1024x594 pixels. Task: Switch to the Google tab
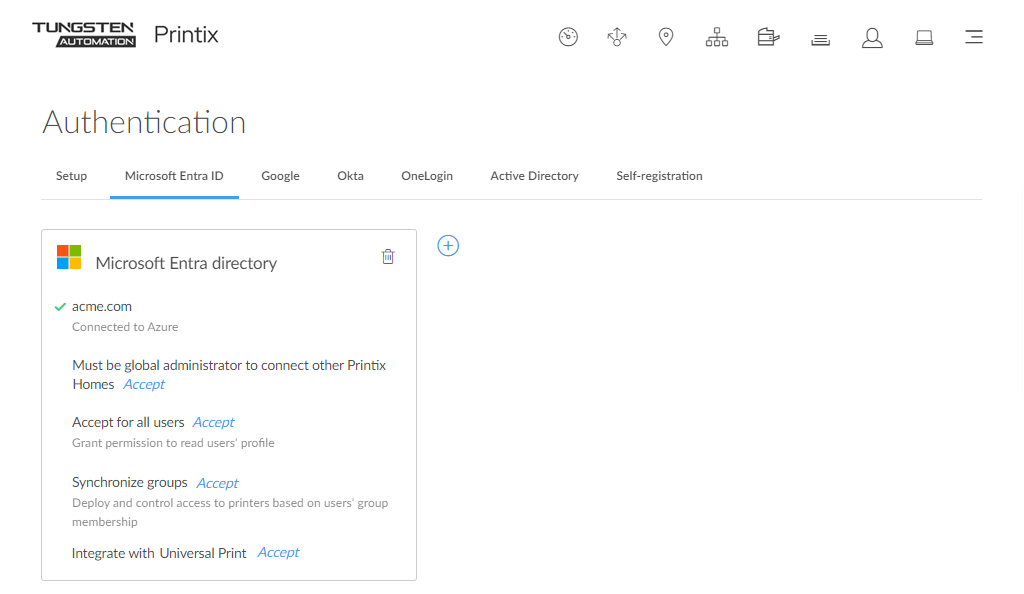click(280, 176)
